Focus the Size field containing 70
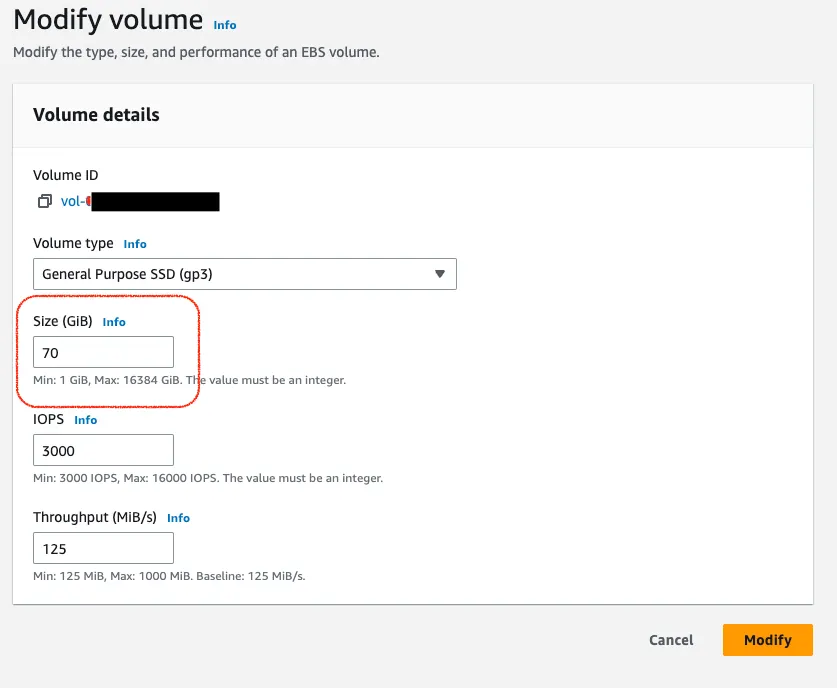This screenshot has width=837, height=688. [103, 352]
